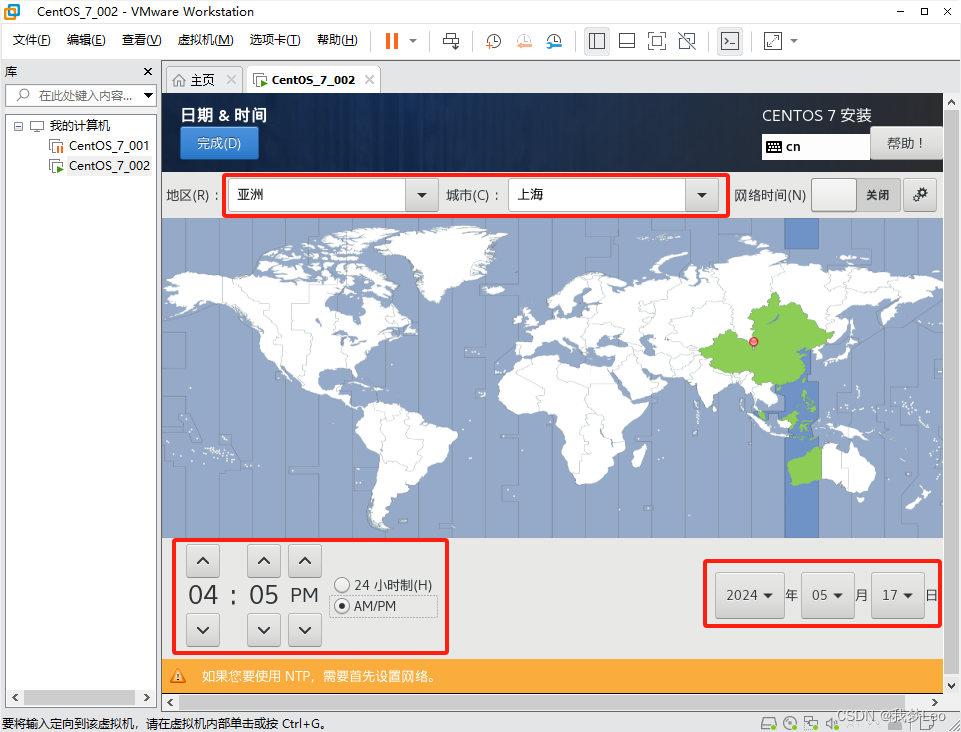
Task: Click the magnifier icon in library search
Action: pos(23,95)
